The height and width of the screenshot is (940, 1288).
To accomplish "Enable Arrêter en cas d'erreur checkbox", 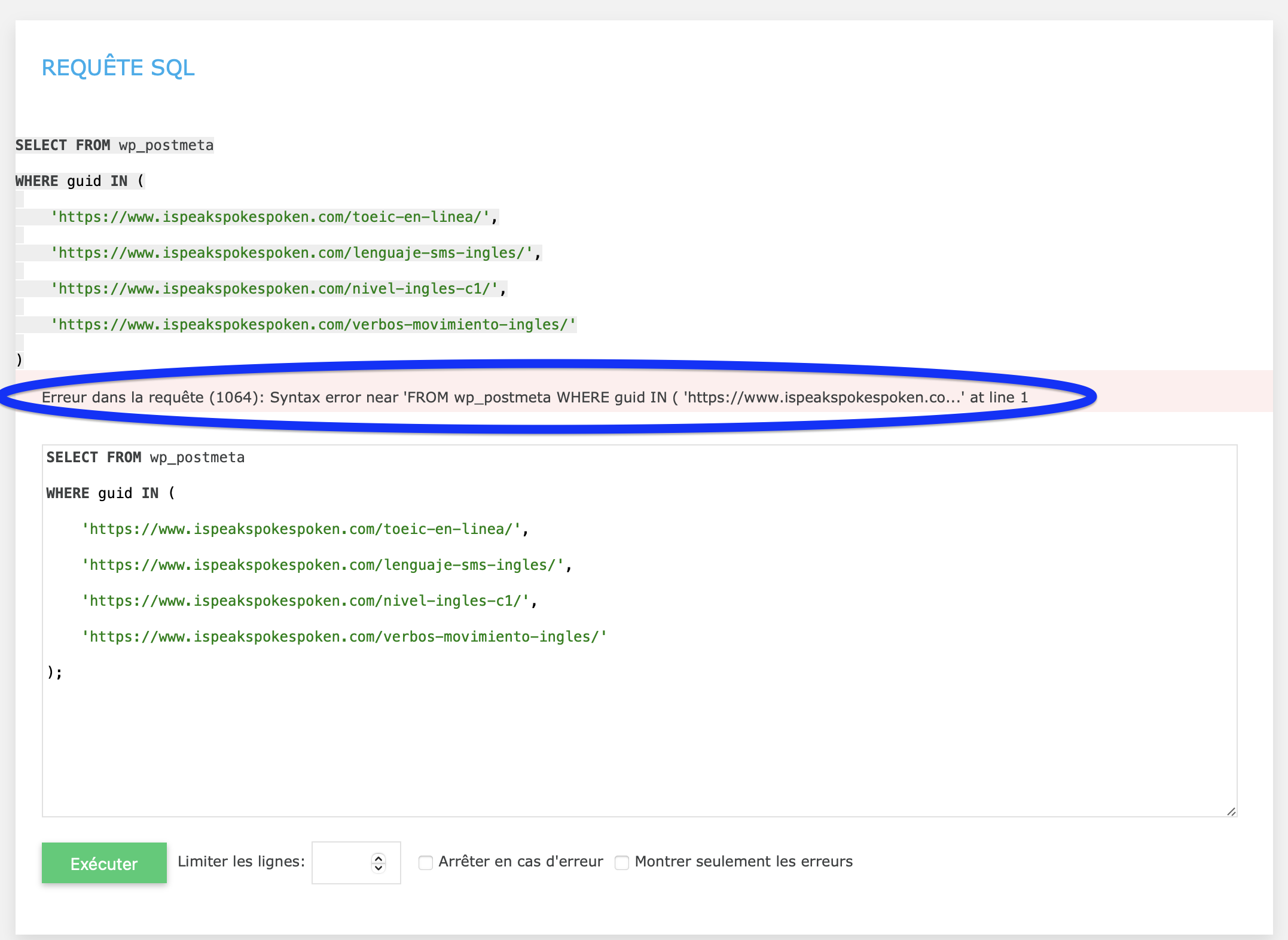I will point(426,862).
